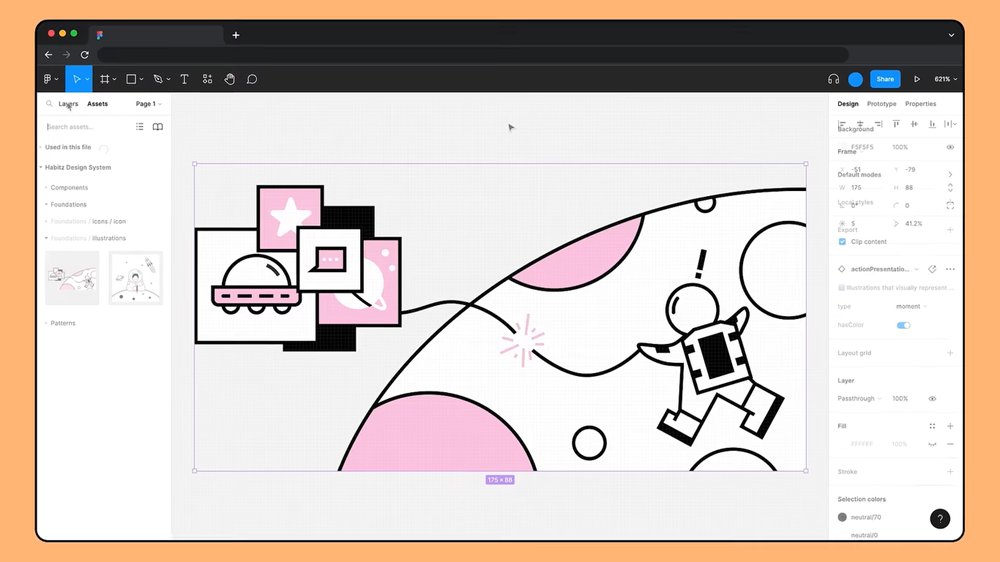Select the Text tool in toolbar
1000x562 pixels.
pos(184,79)
